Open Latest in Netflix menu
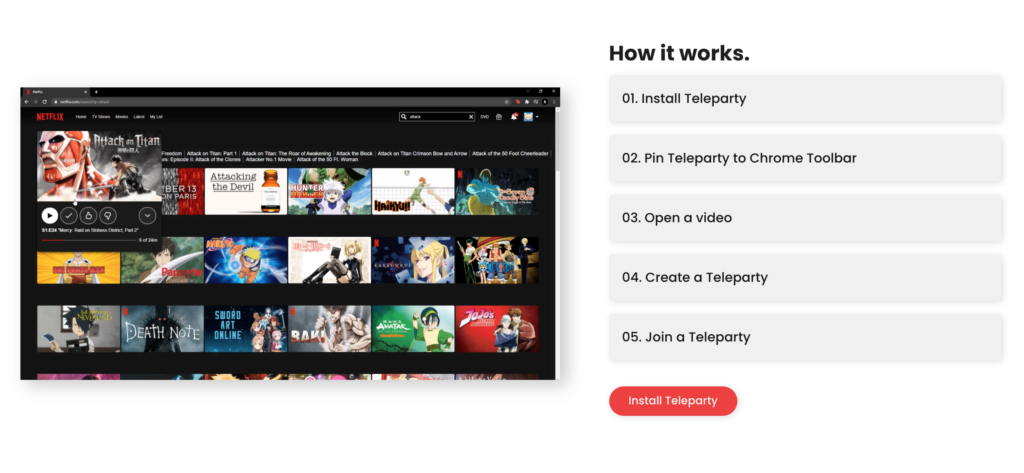 (139, 117)
